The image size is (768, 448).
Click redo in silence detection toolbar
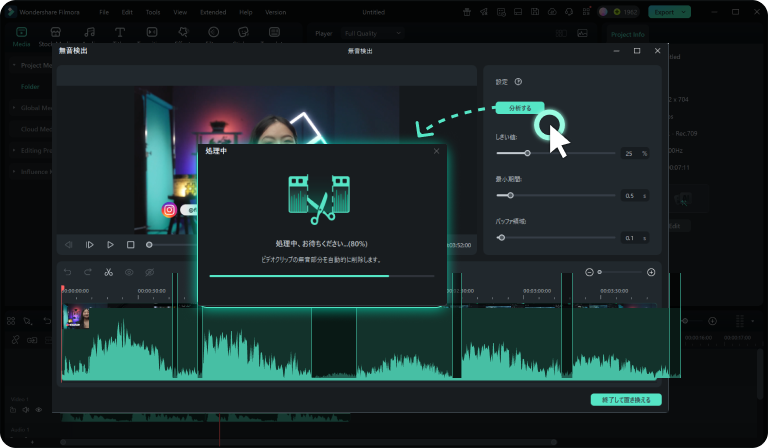click(x=88, y=272)
